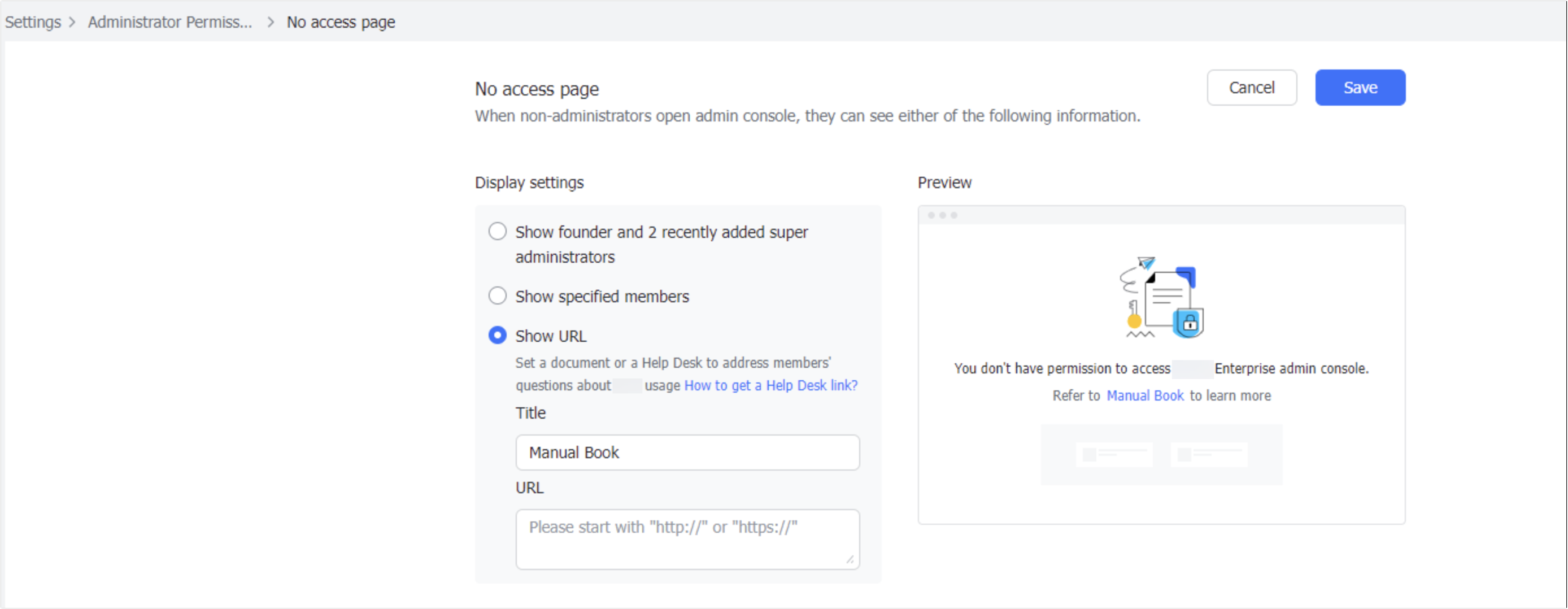This screenshot has height=609, width=1568.
Task: Click the Cancel button
Action: pyautogui.click(x=1252, y=87)
